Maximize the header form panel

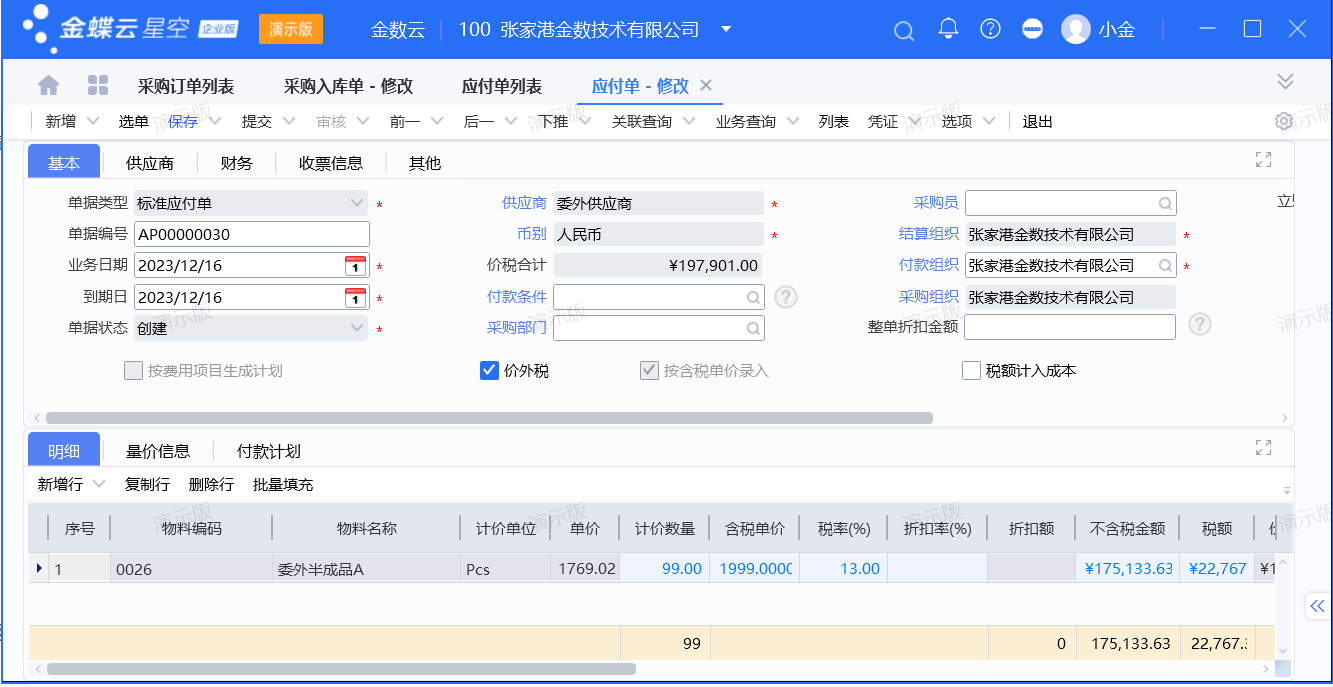[1263, 160]
